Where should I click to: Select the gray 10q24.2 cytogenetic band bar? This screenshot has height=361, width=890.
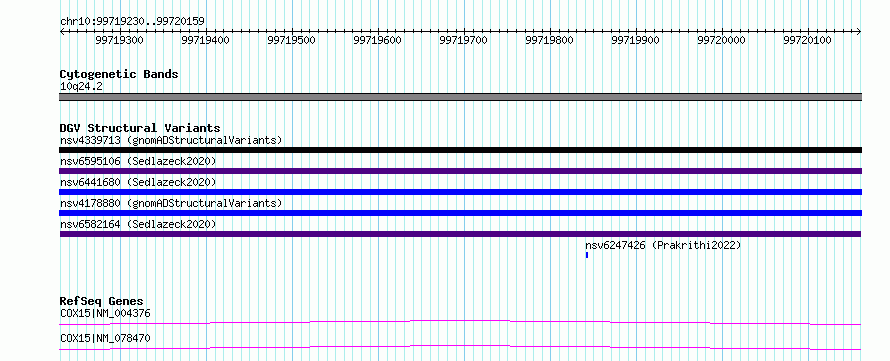[x=460, y=97]
